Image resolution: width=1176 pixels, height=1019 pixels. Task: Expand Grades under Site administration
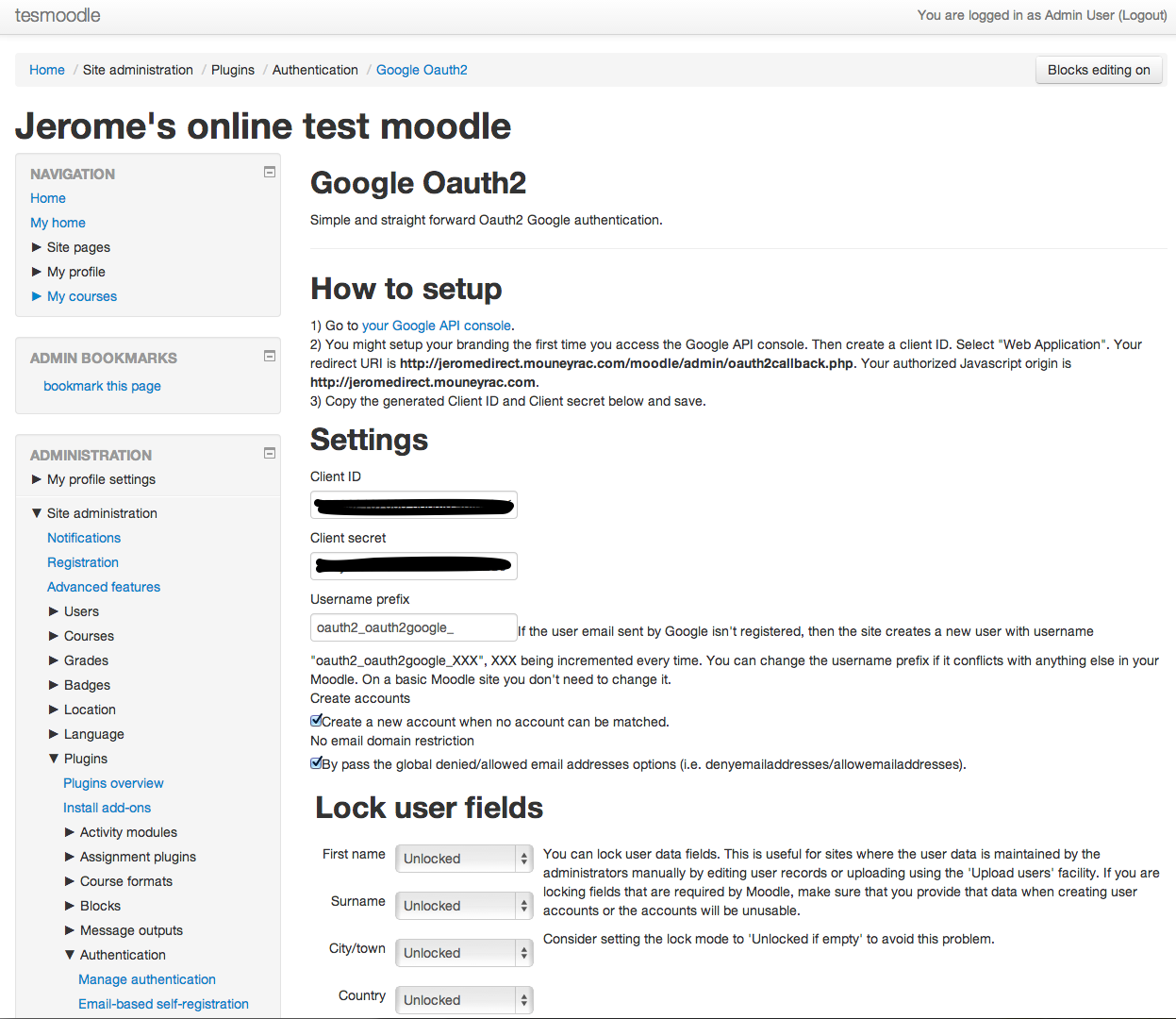tap(54, 660)
